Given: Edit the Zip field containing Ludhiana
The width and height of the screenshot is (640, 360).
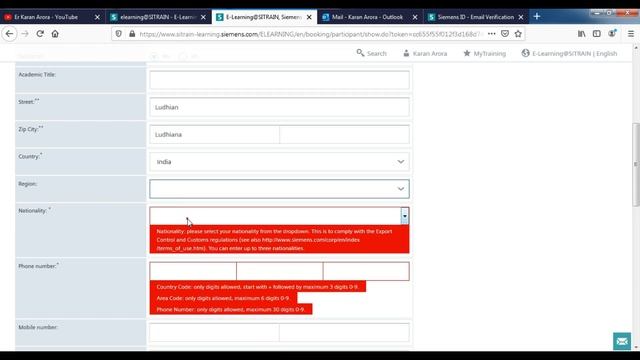Looking at the screenshot, I should [x=214, y=135].
